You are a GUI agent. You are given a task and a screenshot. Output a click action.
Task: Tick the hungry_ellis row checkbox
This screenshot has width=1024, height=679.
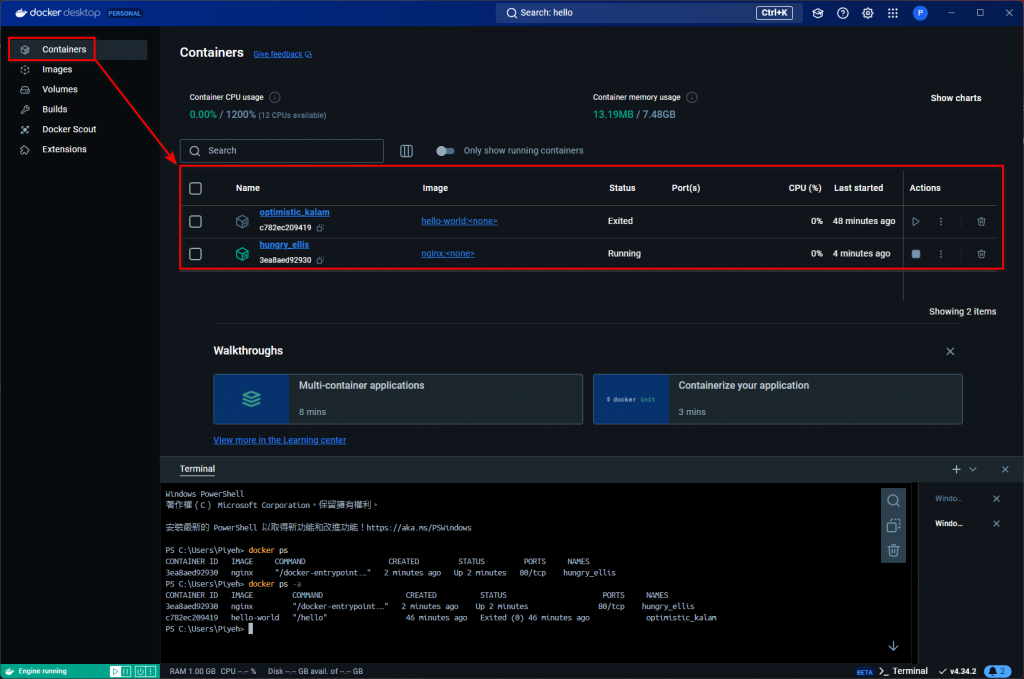(x=195, y=253)
